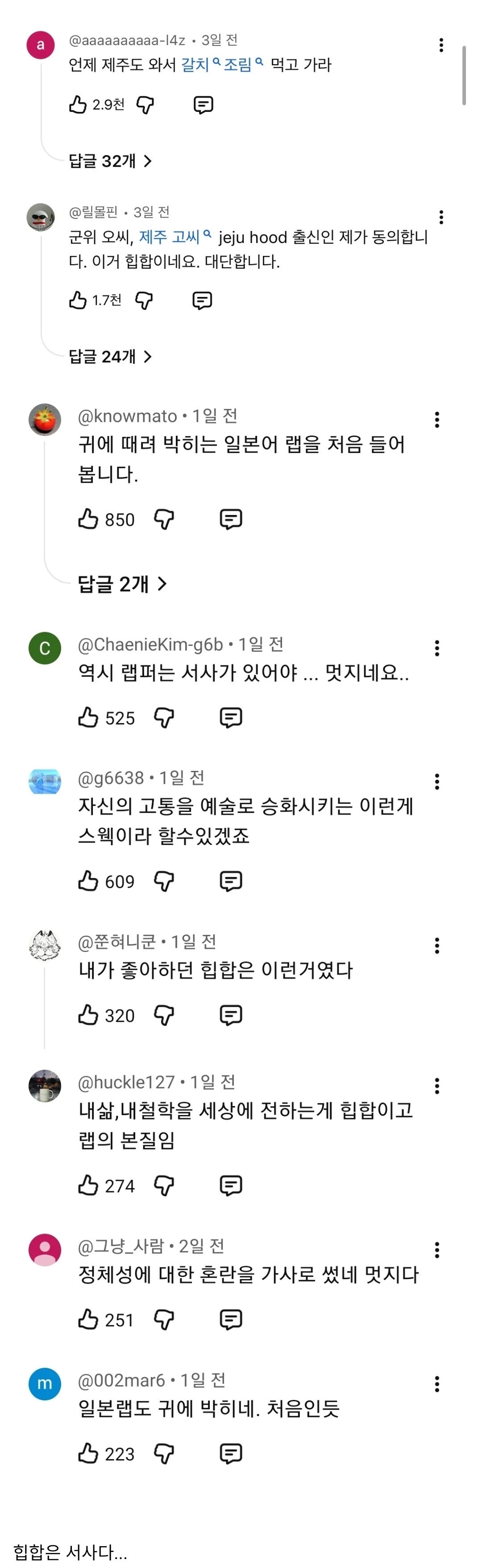Expand 답글 32개 replies
Image resolution: width=482 pixels, height=1568 pixels.
click(x=110, y=161)
